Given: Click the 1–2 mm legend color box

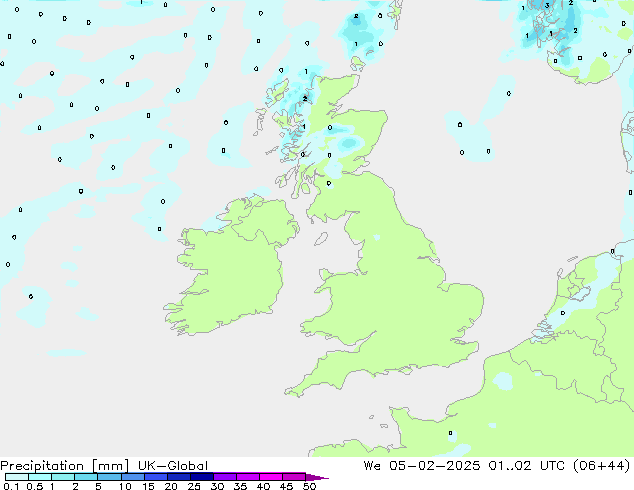Looking at the screenshot, I should click(63, 477).
